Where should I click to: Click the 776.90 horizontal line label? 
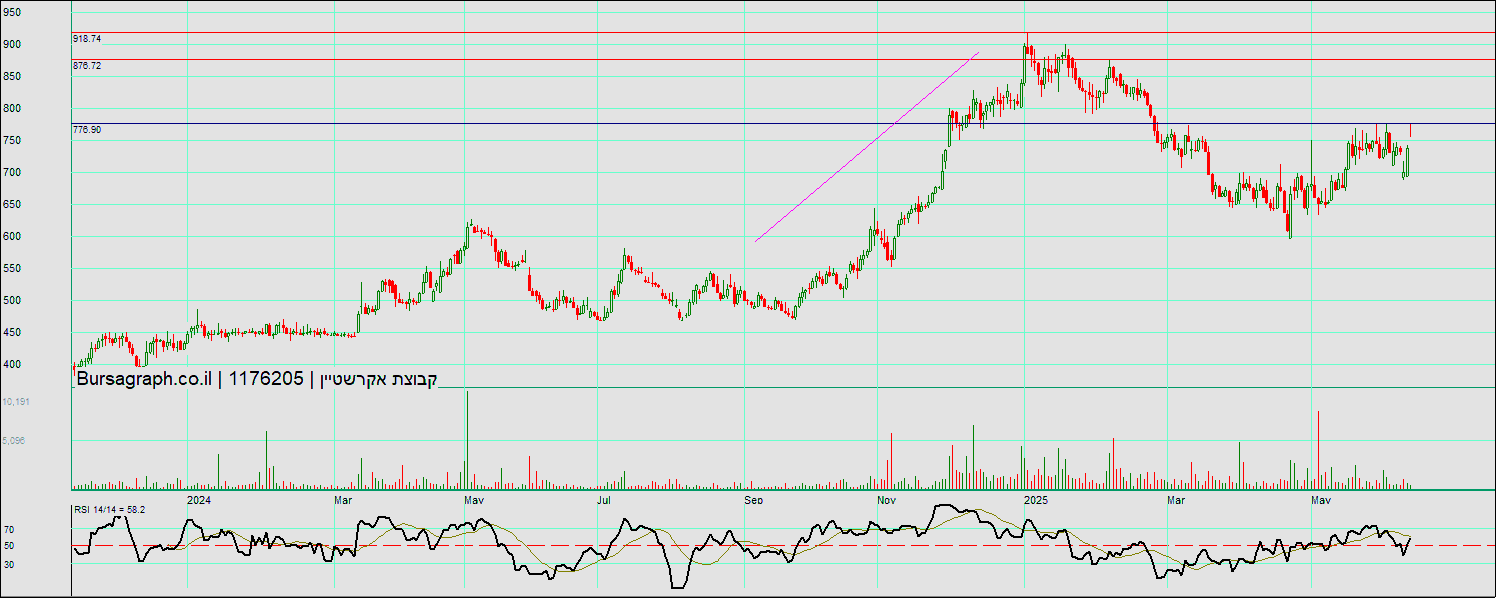pos(87,129)
